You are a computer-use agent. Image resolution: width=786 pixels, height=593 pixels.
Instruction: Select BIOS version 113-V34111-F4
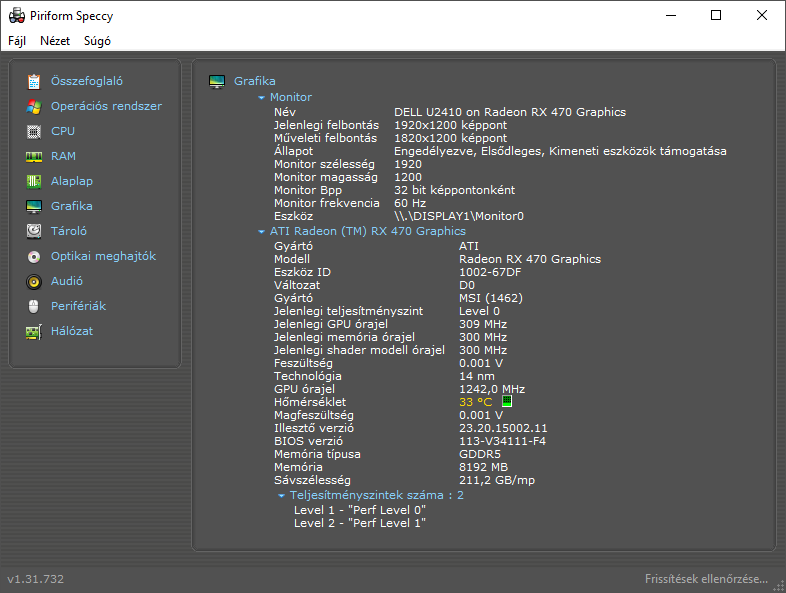pos(502,441)
